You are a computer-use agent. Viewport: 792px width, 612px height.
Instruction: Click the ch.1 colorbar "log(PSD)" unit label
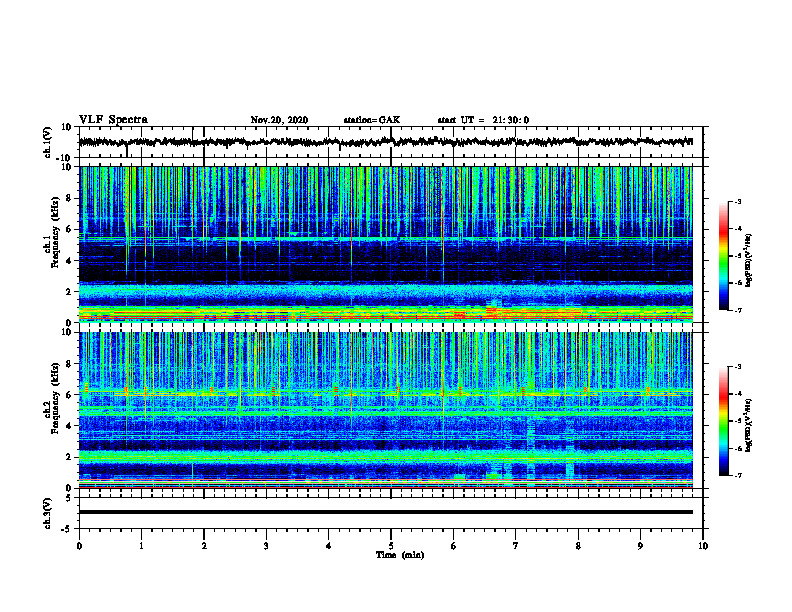(x=749, y=261)
